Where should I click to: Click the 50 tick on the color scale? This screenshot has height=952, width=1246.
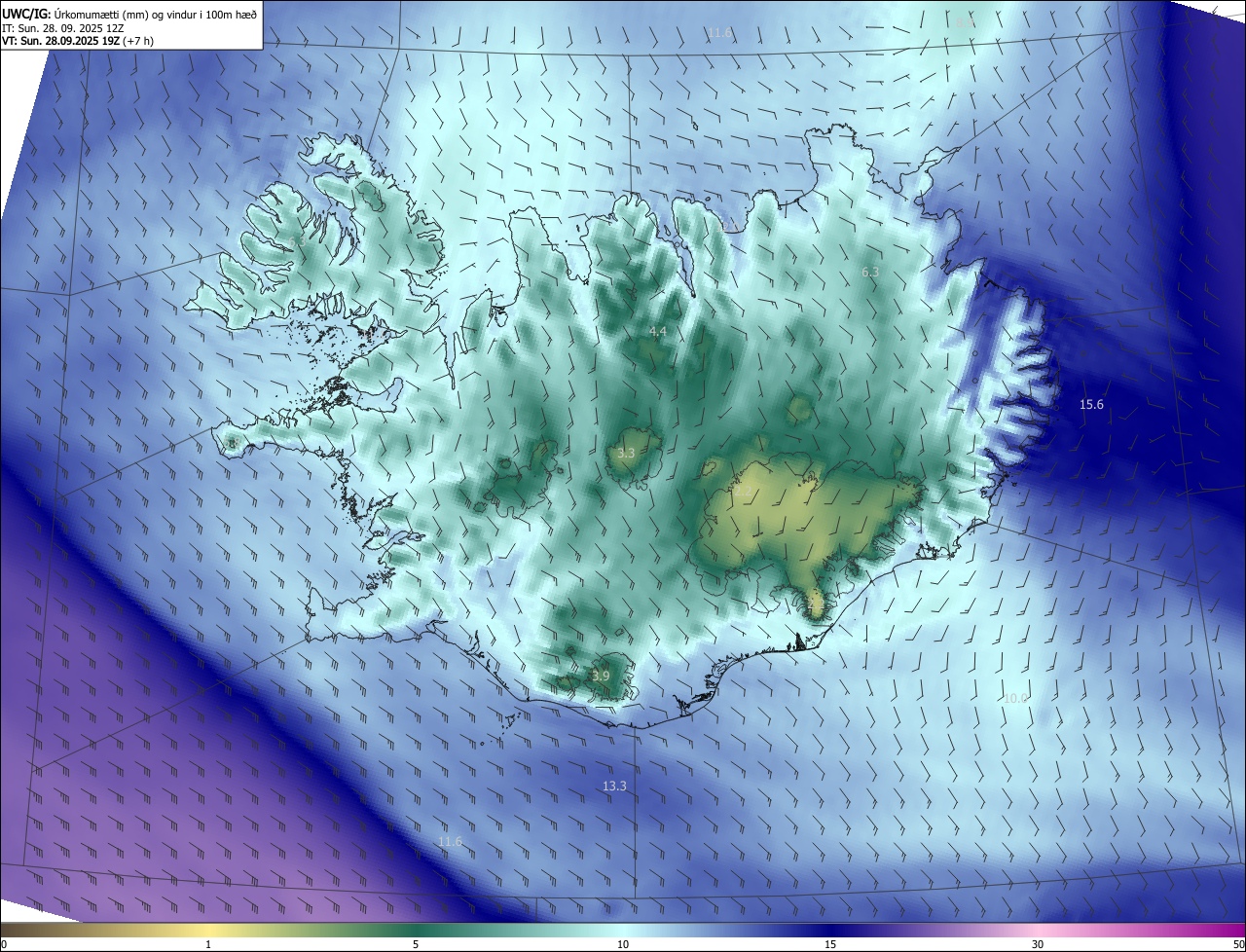click(1238, 944)
